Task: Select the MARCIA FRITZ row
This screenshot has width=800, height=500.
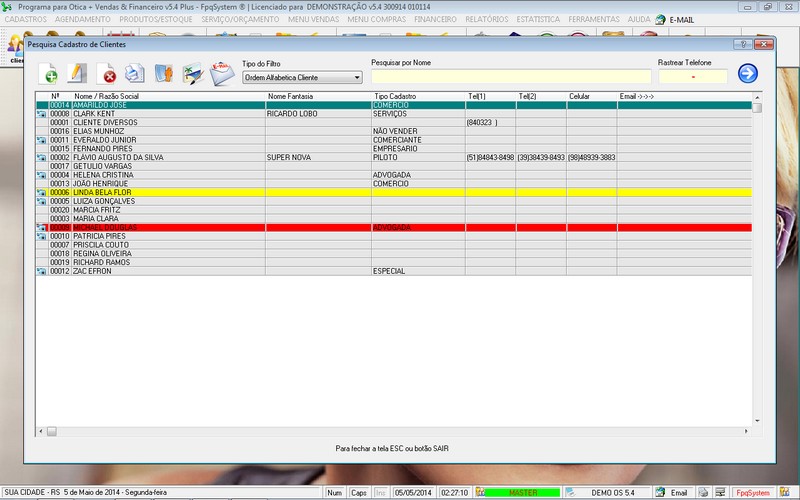Action: [x=394, y=210]
